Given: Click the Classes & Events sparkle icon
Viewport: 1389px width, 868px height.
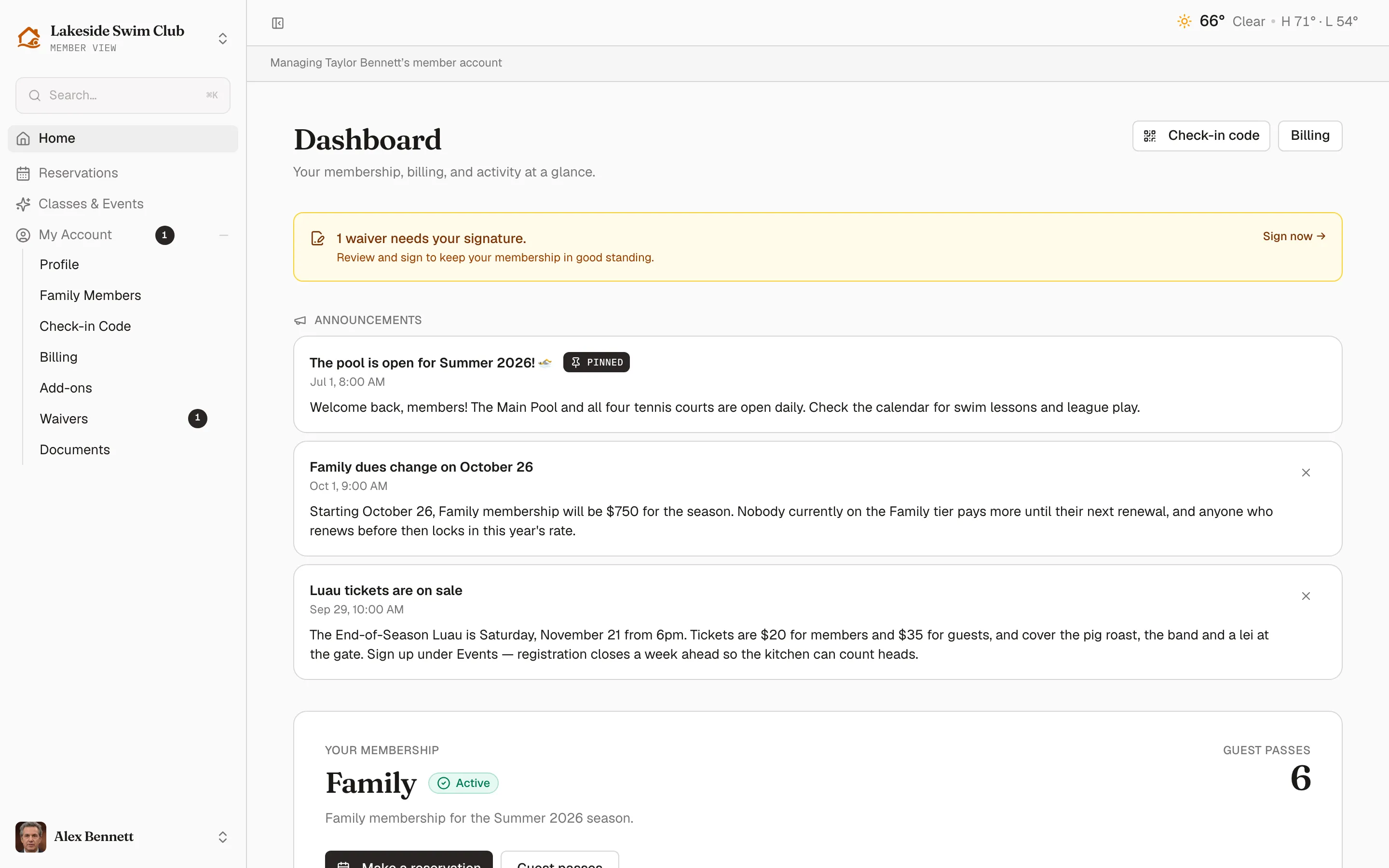Looking at the screenshot, I should (x=23, y=204).
